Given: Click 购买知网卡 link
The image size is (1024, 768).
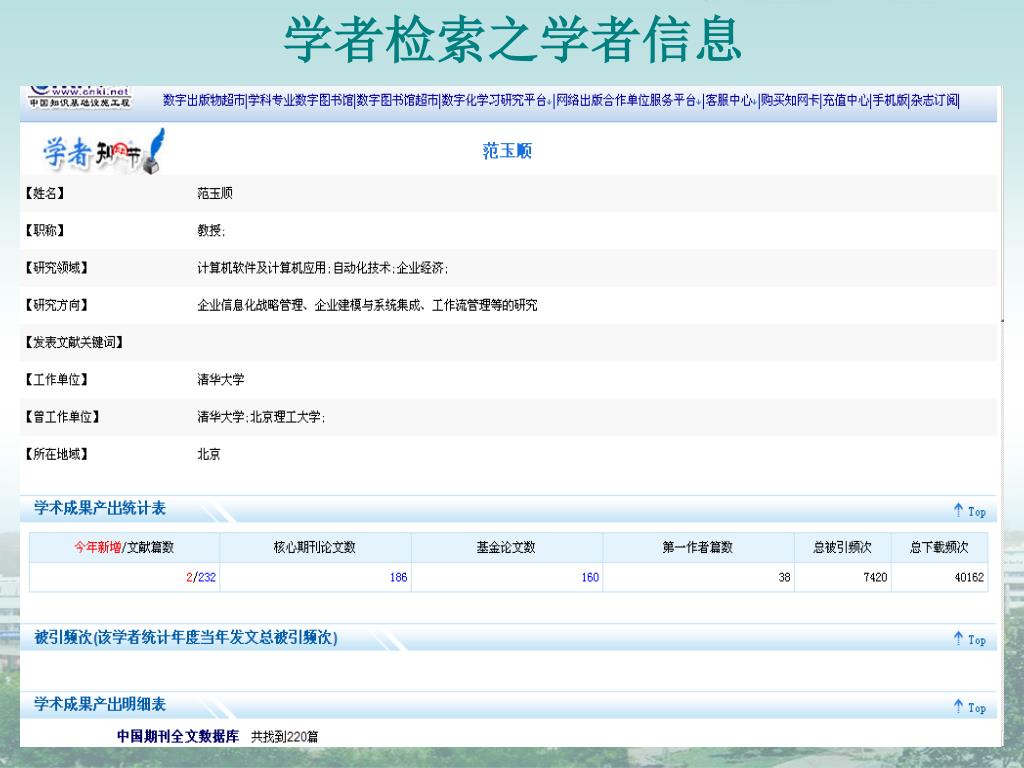Looking at the screenshot, I should [x=789, y=100].
